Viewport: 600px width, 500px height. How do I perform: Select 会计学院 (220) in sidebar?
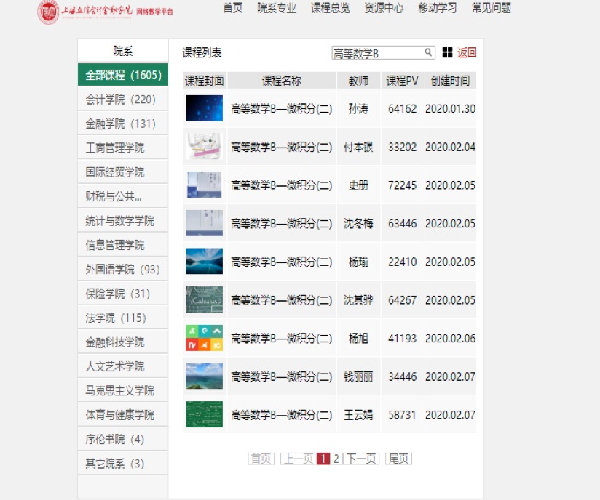tap(120, 100)
